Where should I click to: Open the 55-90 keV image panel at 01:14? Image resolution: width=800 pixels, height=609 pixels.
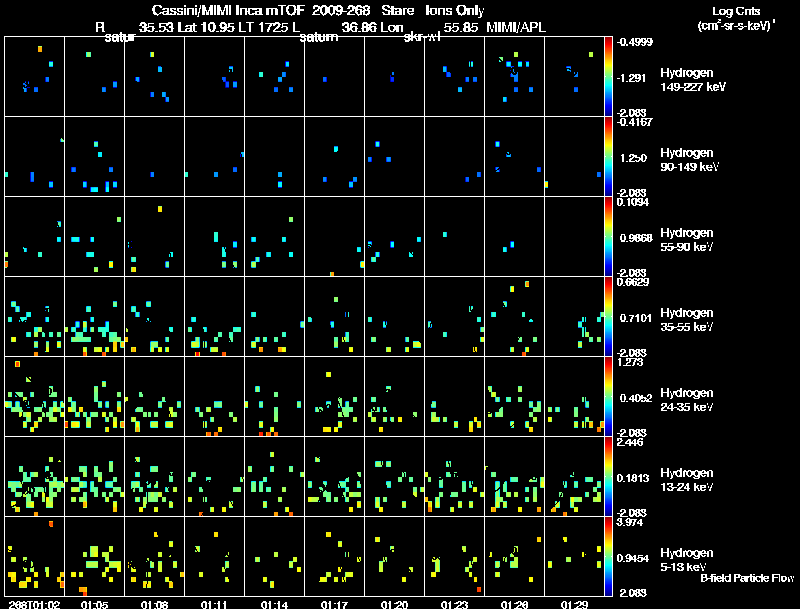pyautogui.click(x=274, y=237)
